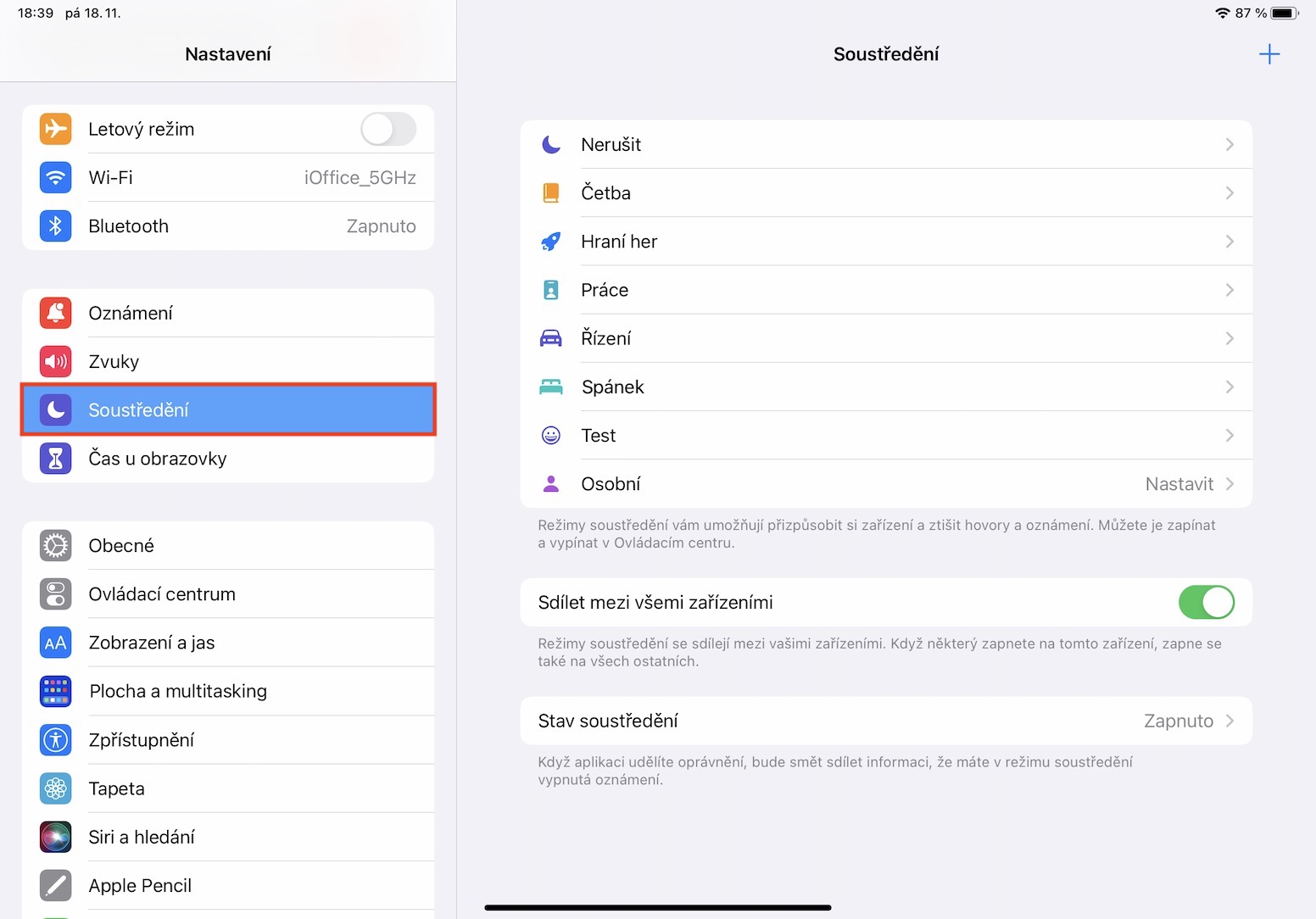
Task: Tap the Hraní her rocket icon
Action: 551,242
